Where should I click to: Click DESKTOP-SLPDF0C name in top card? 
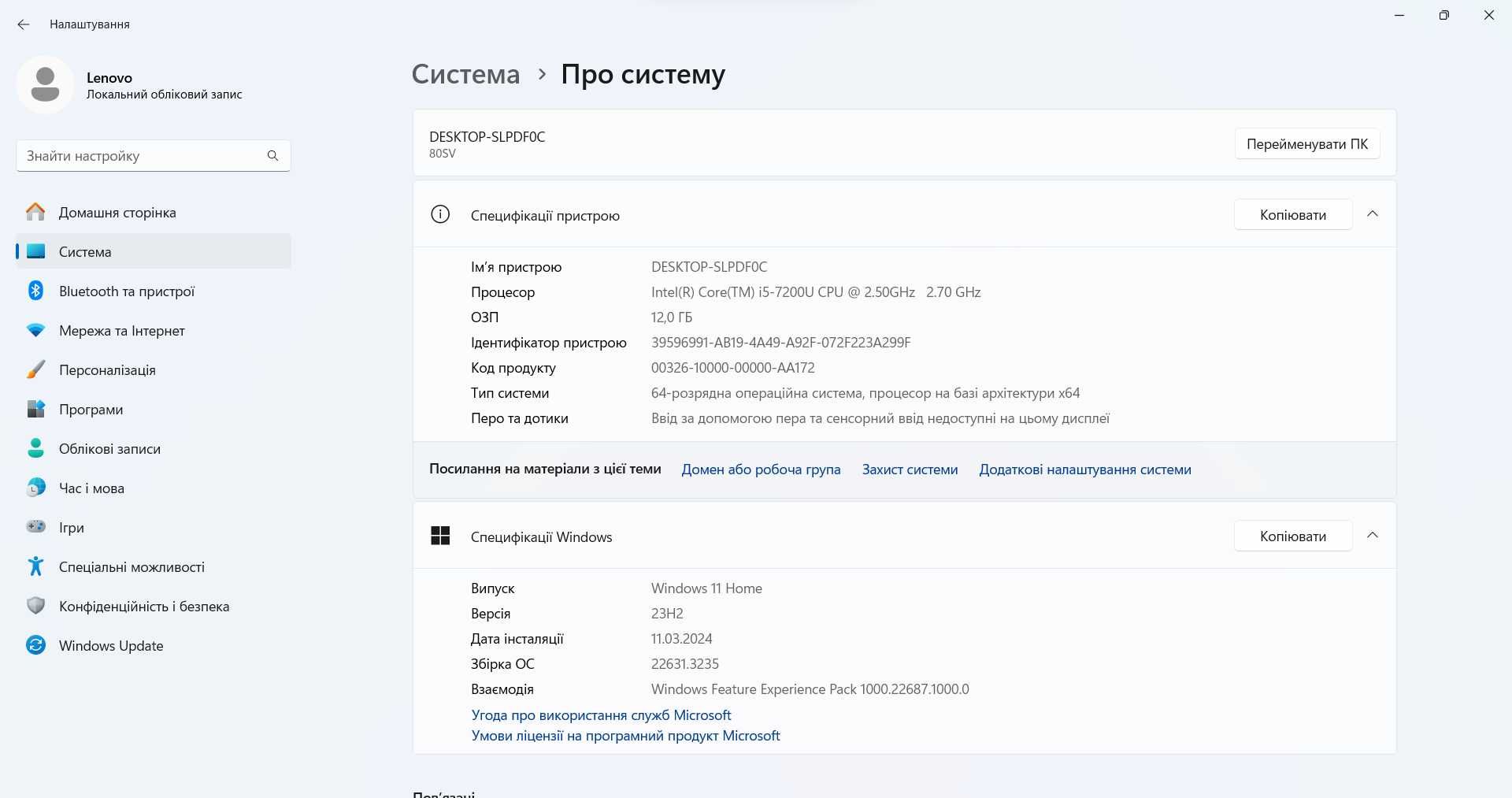487,136
